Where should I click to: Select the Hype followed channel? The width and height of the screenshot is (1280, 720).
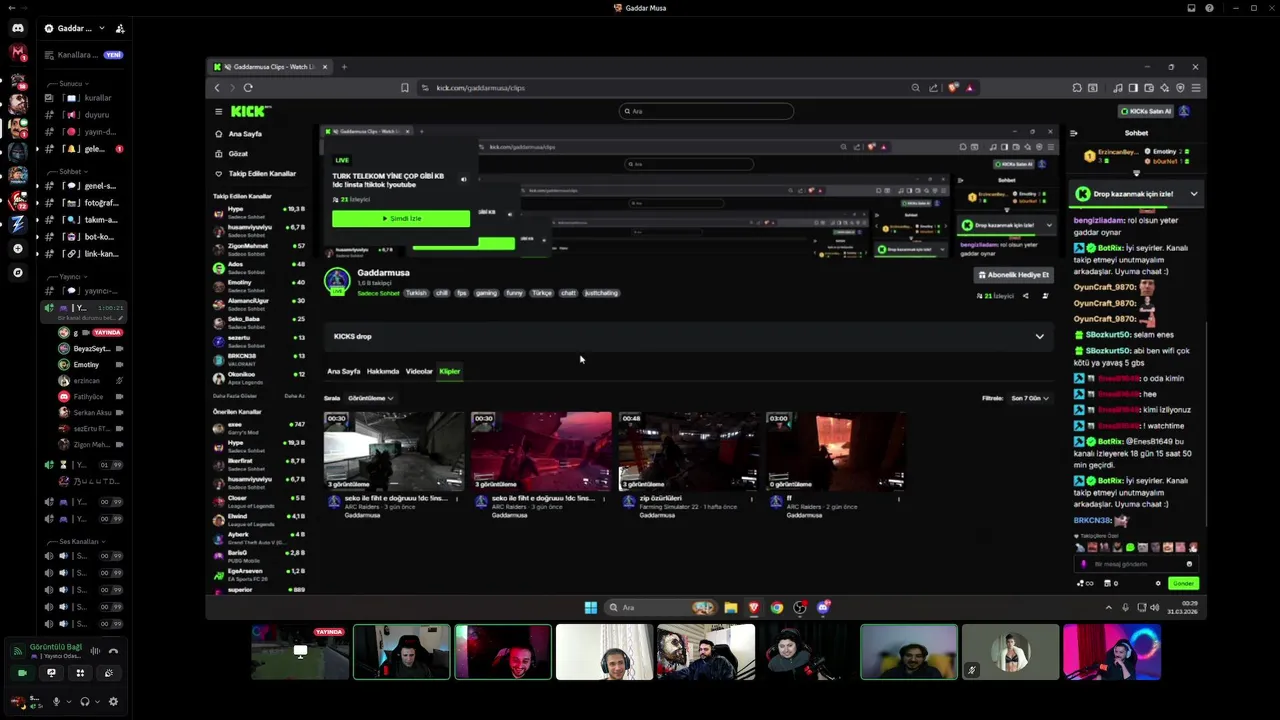point(260,211)
